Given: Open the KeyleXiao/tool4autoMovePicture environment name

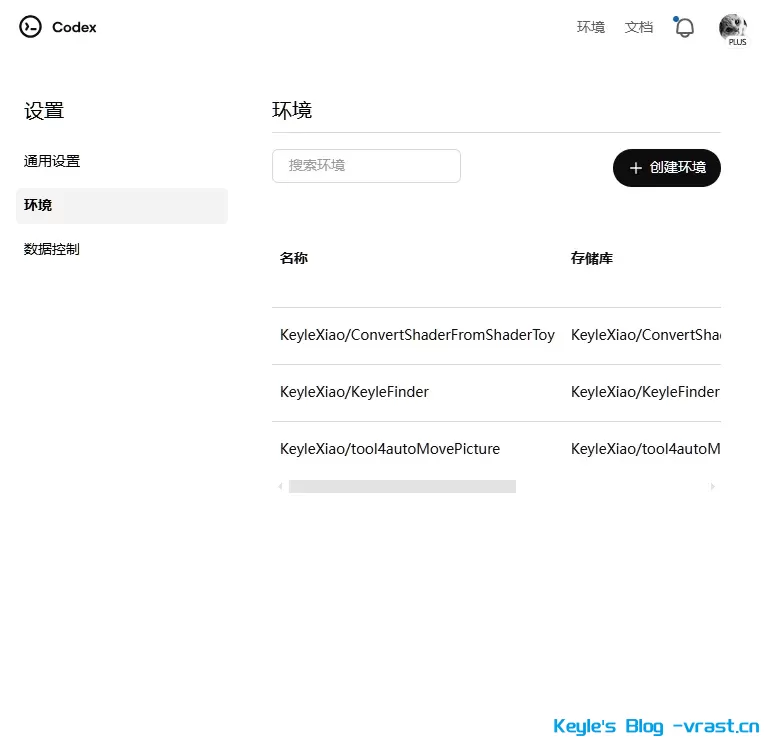Looking at the screenshot, I should (x=390, y=449).
